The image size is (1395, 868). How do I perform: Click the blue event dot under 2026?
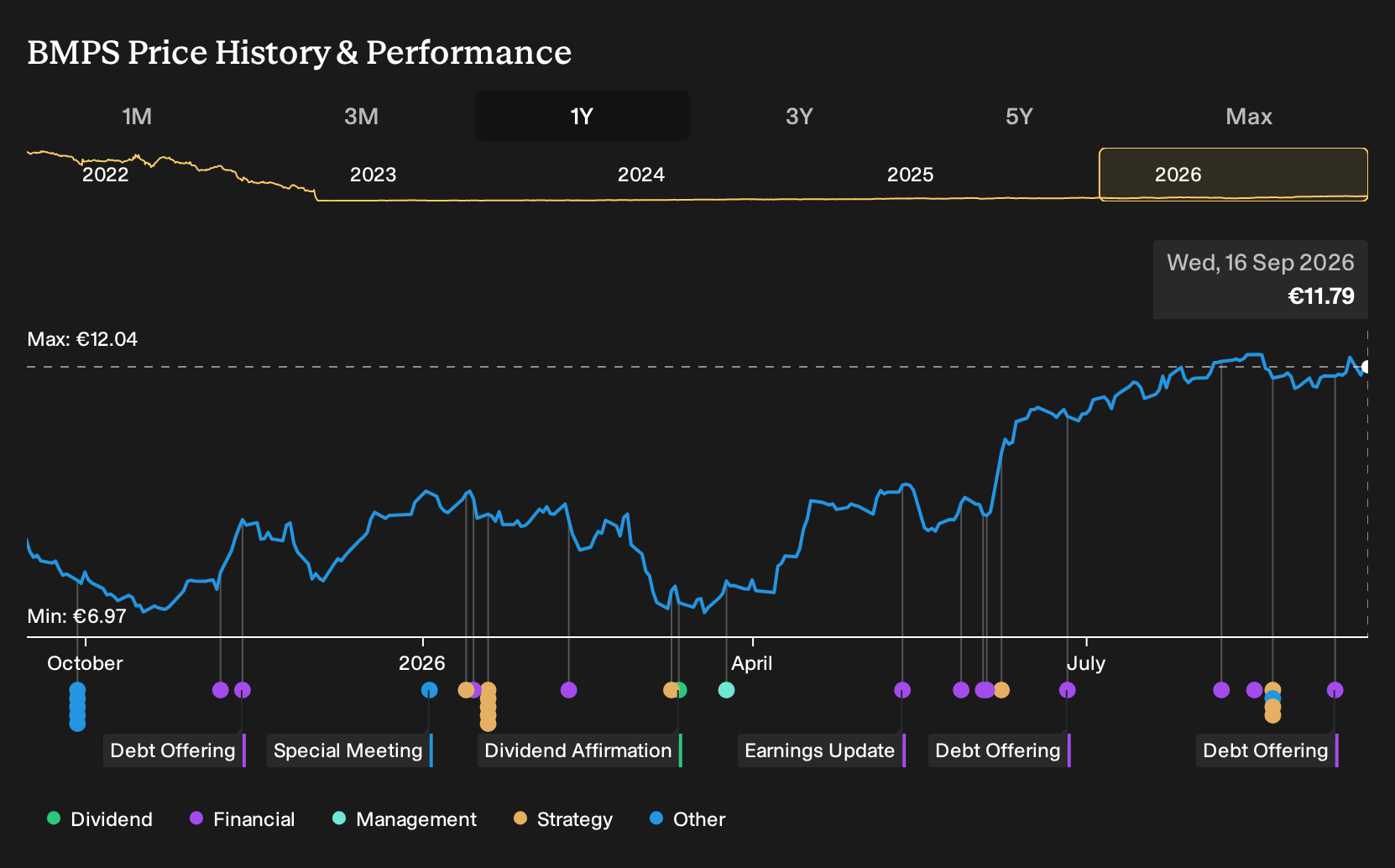[429, 690]
